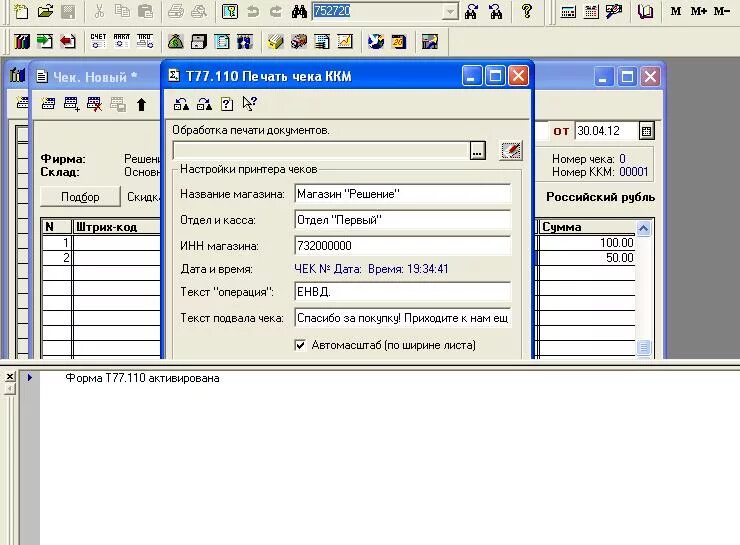Click the chart report icon
Screen dimensions: 740x545
coord(345,42)
